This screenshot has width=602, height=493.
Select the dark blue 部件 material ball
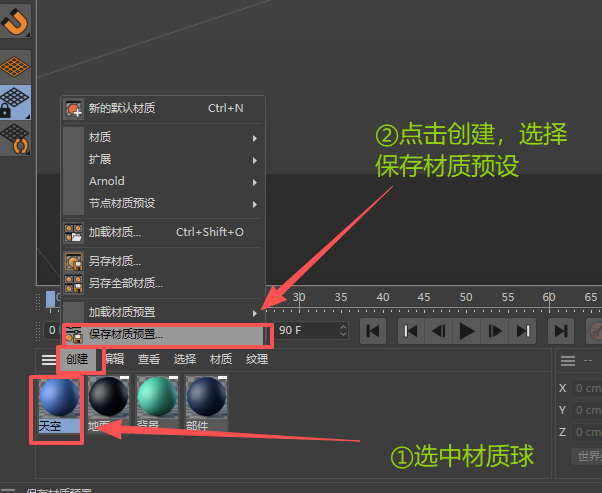[207, 404]
